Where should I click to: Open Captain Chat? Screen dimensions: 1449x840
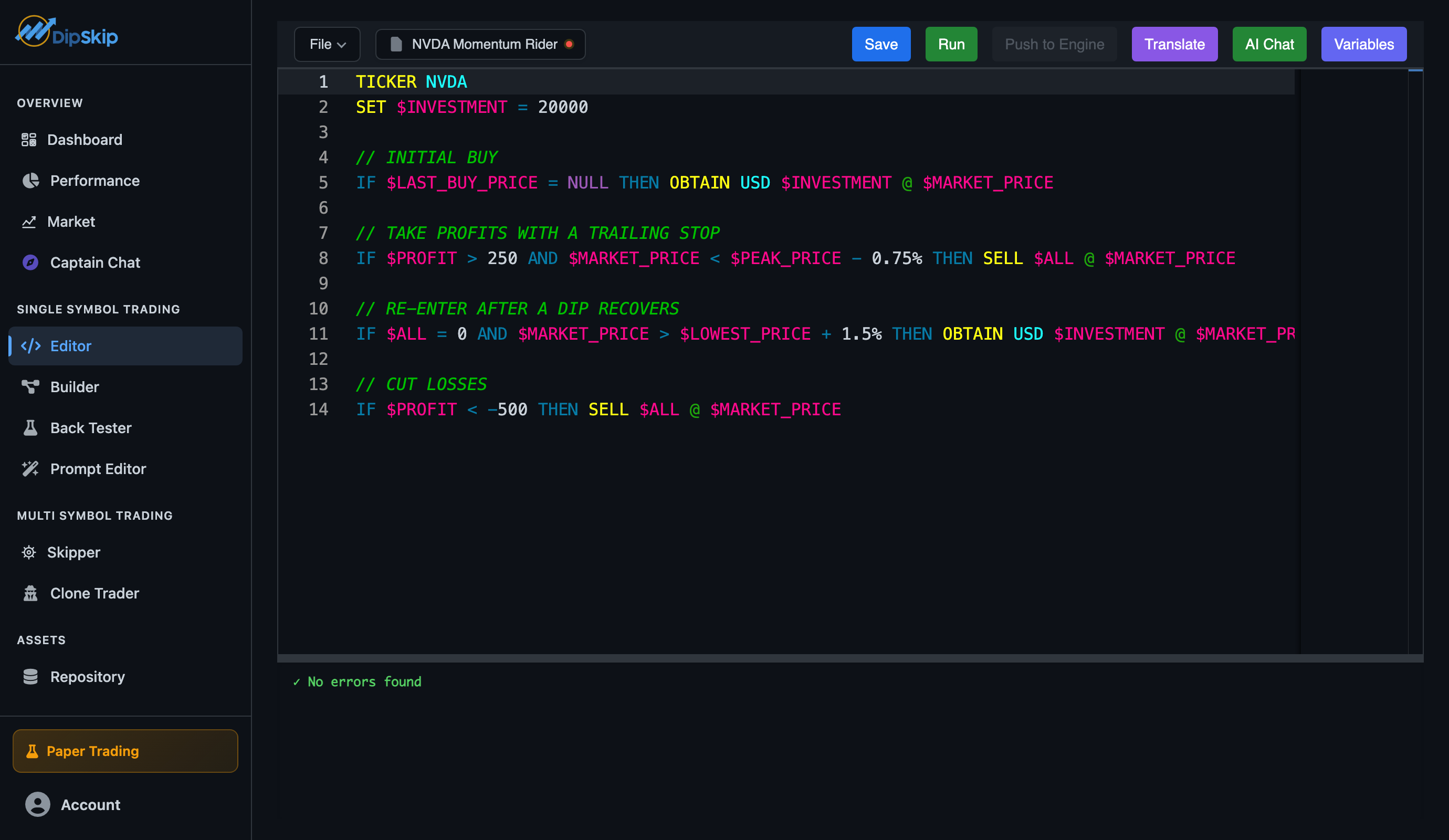[125, 262]
